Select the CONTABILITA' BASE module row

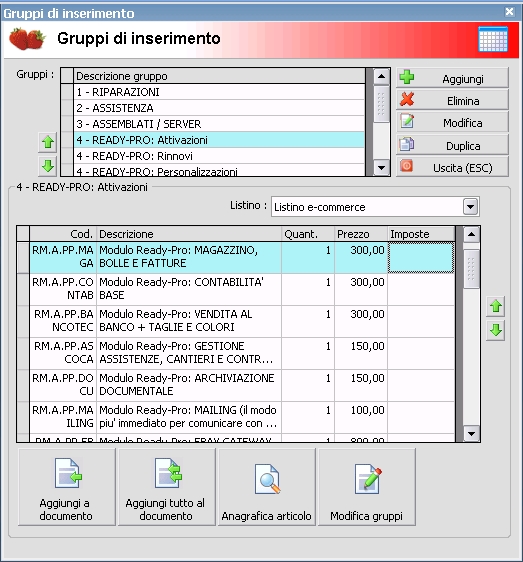(x=242, y=289)
